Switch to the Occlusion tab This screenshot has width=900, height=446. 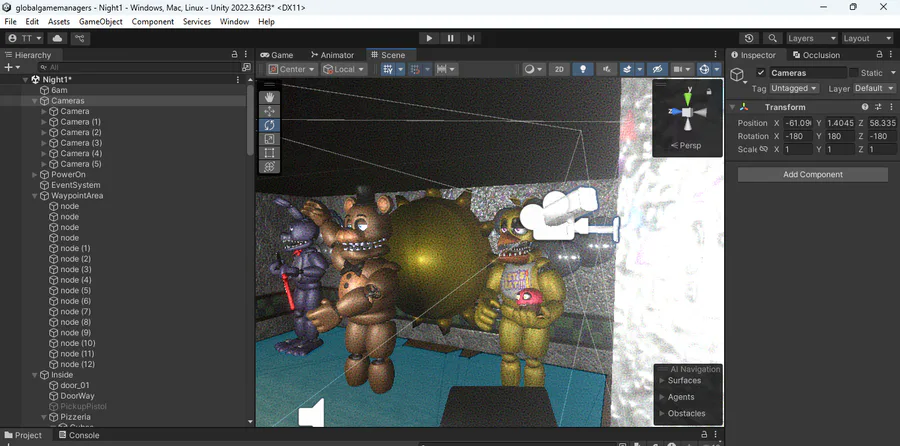click(x=816, y=55)
